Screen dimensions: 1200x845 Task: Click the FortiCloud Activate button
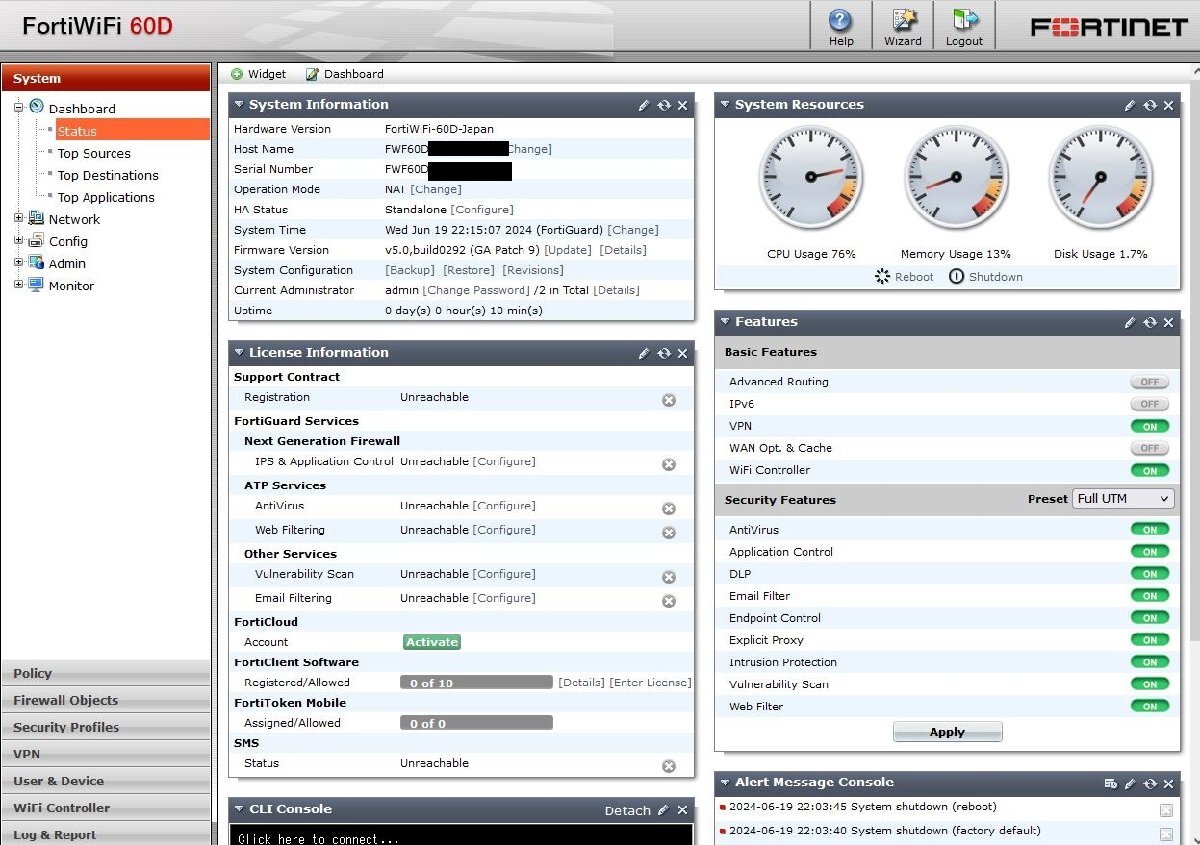pyautogui.click(x=432, y=642)
